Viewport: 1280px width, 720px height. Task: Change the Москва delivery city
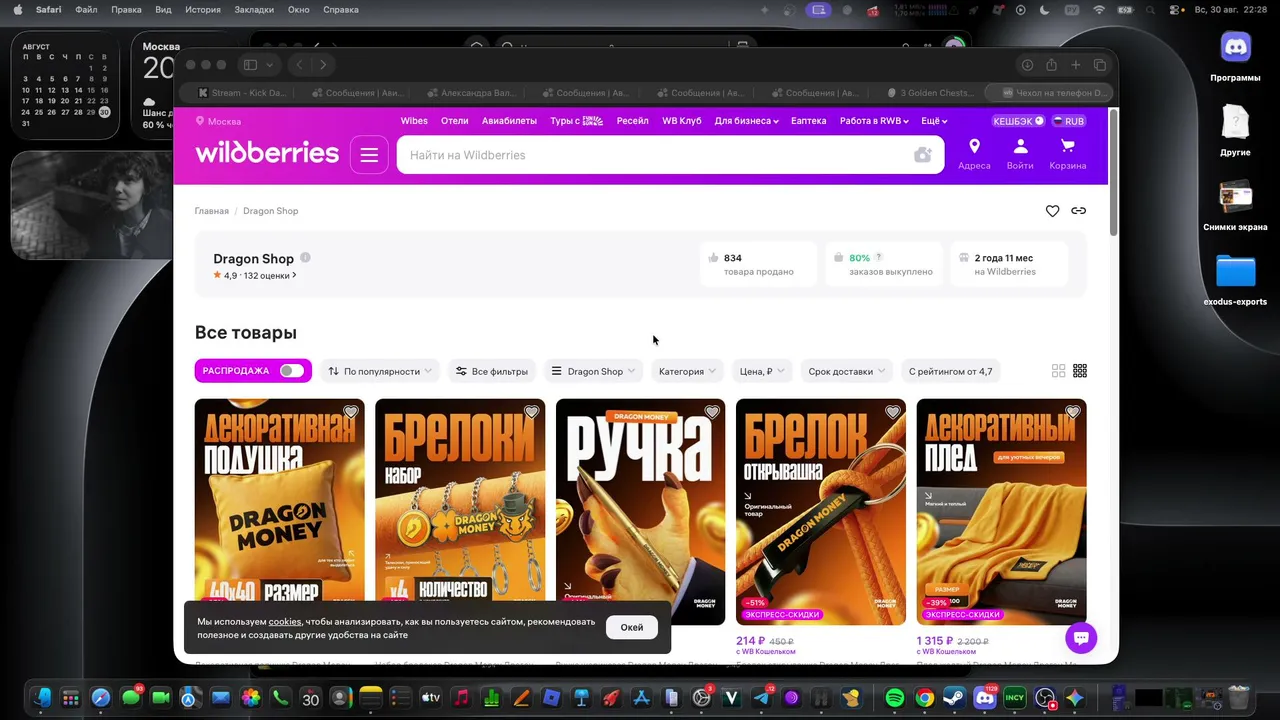click(219, 121)
